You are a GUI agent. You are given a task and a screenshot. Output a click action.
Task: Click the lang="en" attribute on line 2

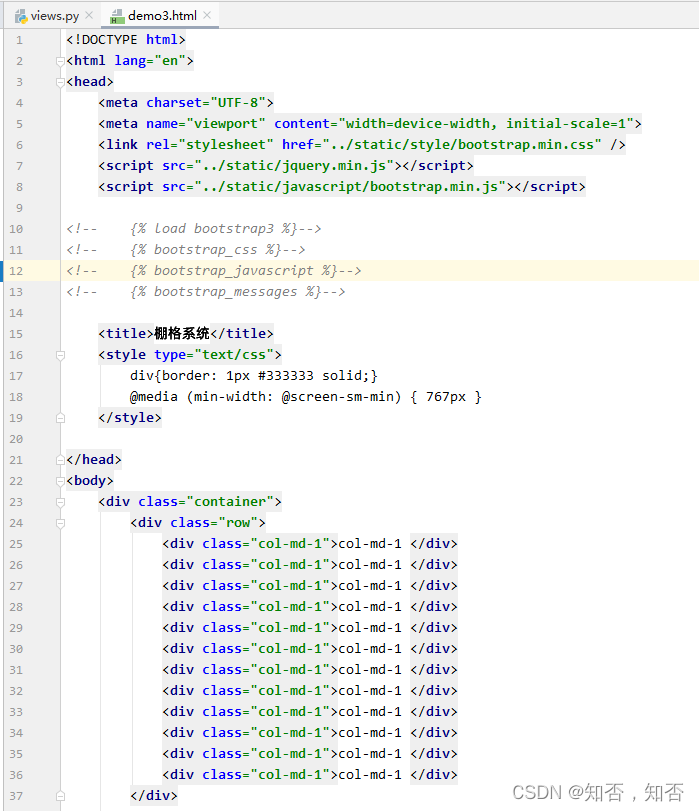[x=150, y=61]
